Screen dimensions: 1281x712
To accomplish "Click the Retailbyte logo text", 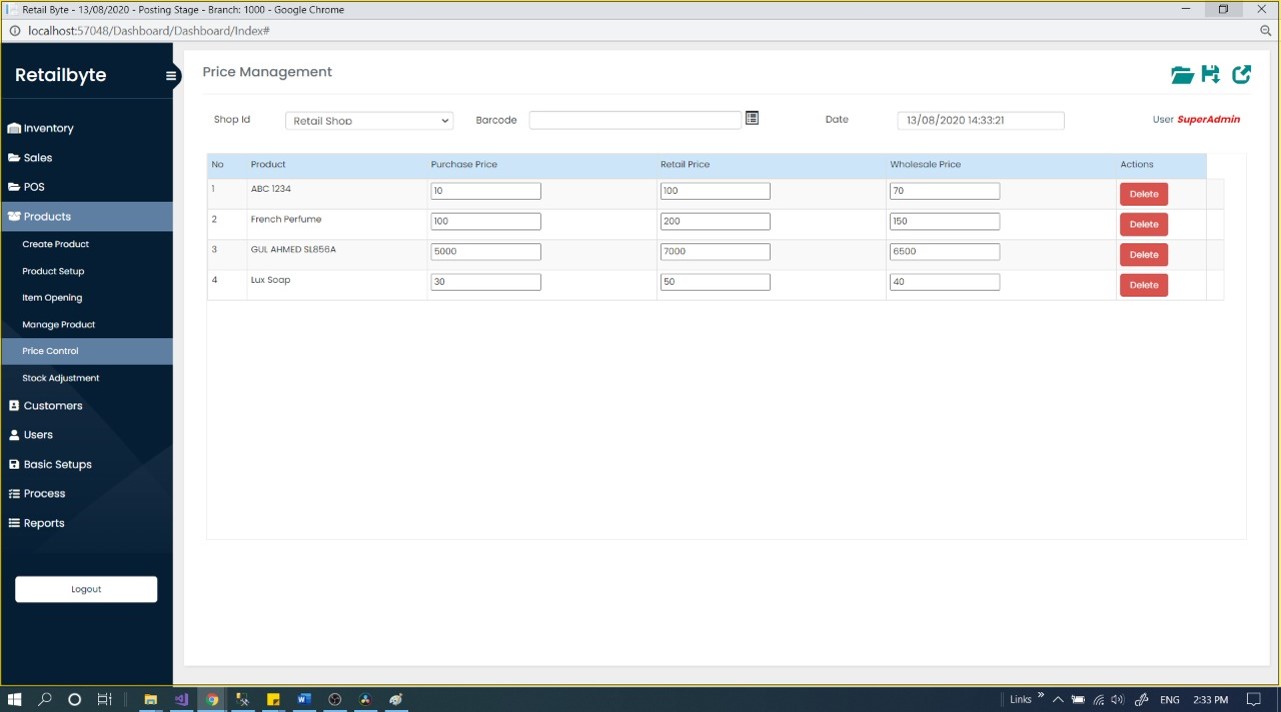I will 61,75.
